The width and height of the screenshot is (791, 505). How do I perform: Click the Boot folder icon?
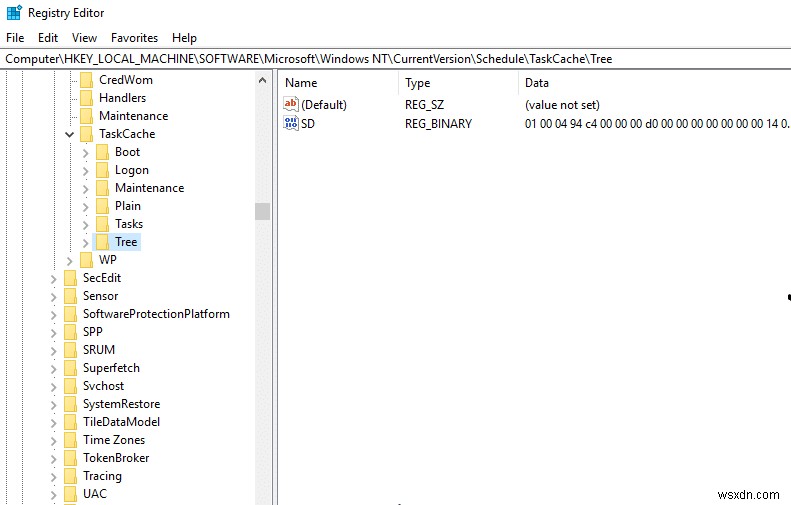pos(102,152)
